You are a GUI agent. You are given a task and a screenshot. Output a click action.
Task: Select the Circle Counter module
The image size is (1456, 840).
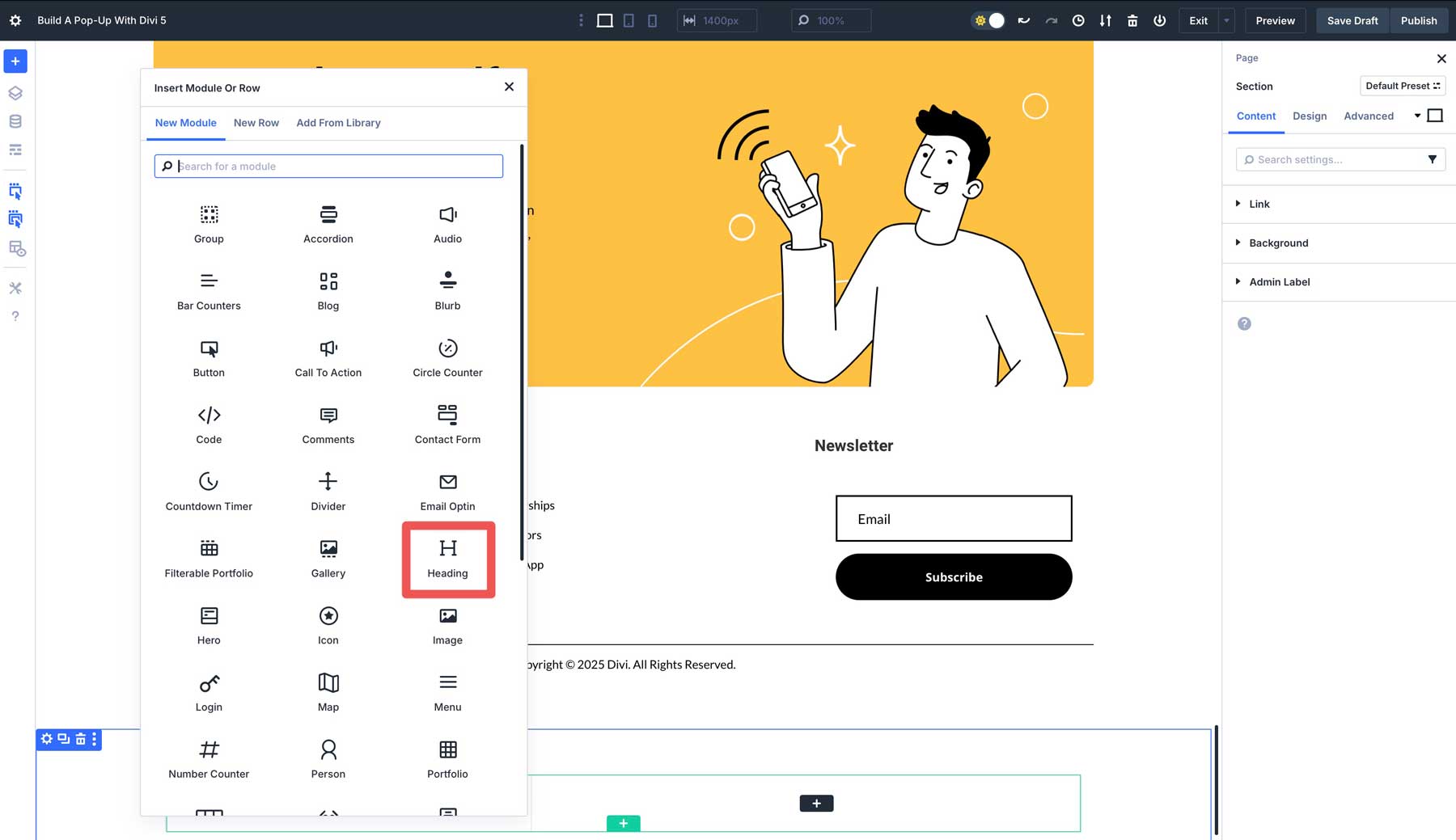447,358
